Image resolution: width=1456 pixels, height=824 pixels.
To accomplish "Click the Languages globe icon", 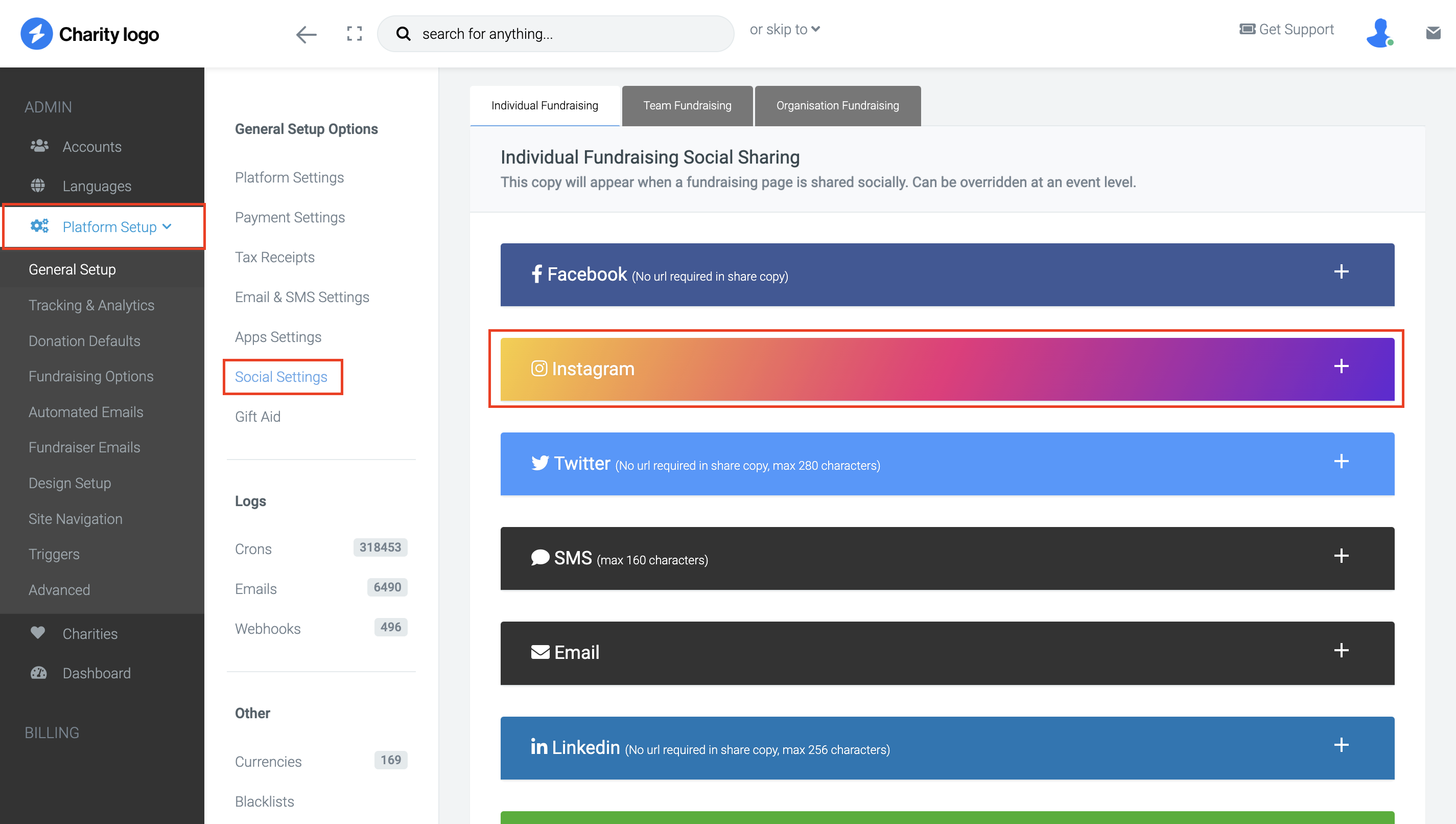I will pos(38,185).
